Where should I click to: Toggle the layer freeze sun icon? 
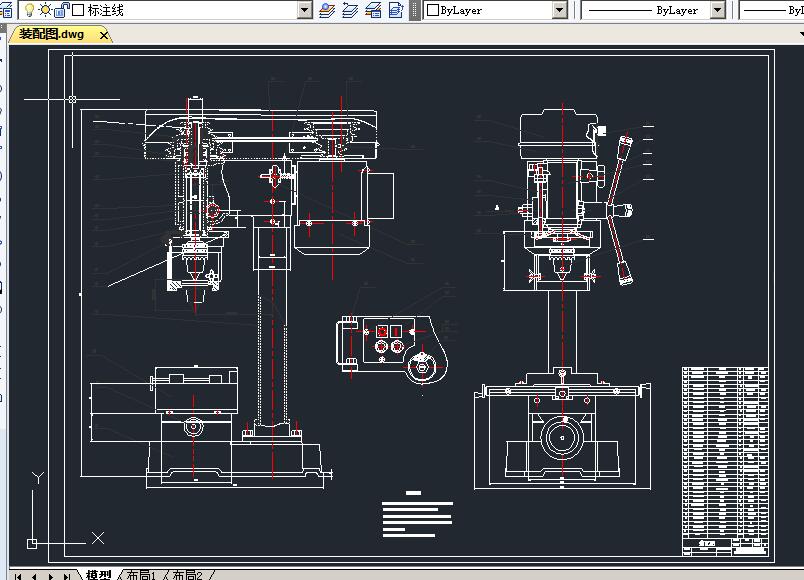45,10
